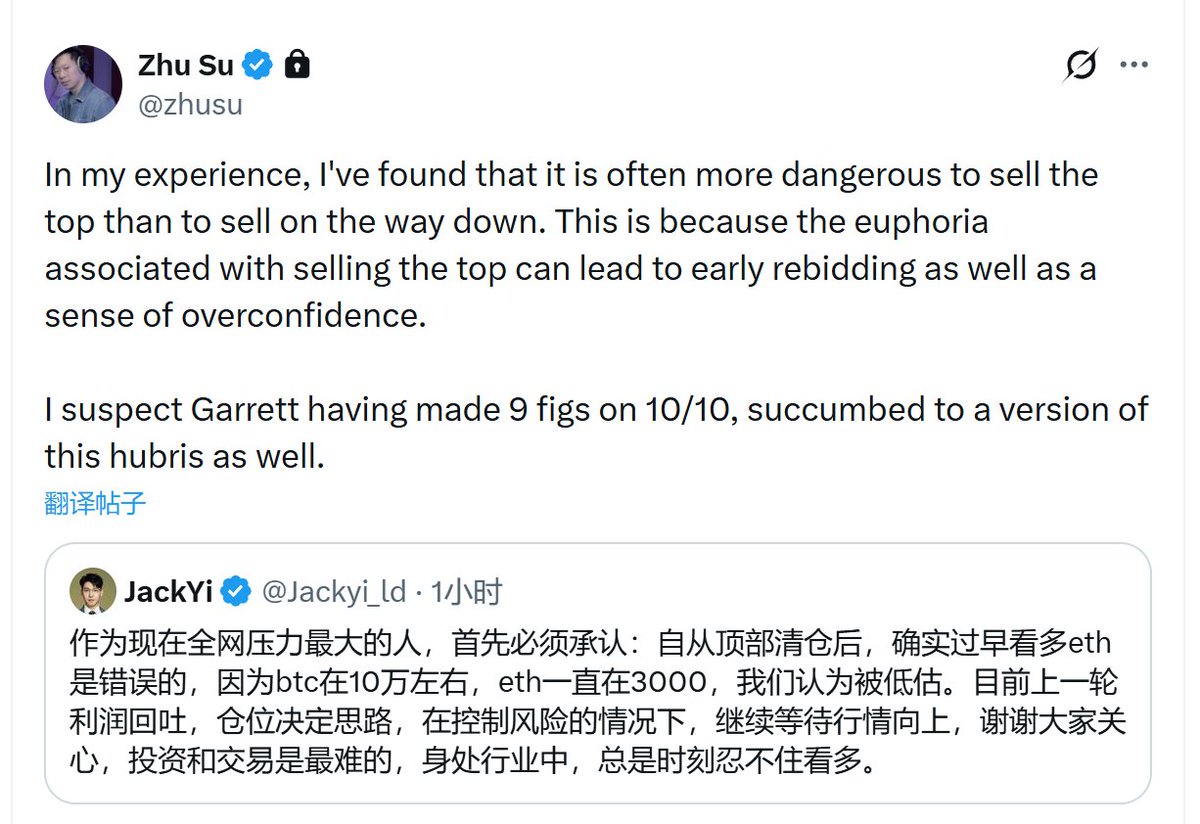Click the 翻译帖子 translate post link
The image size is (1200, 824).
point(95,503)
